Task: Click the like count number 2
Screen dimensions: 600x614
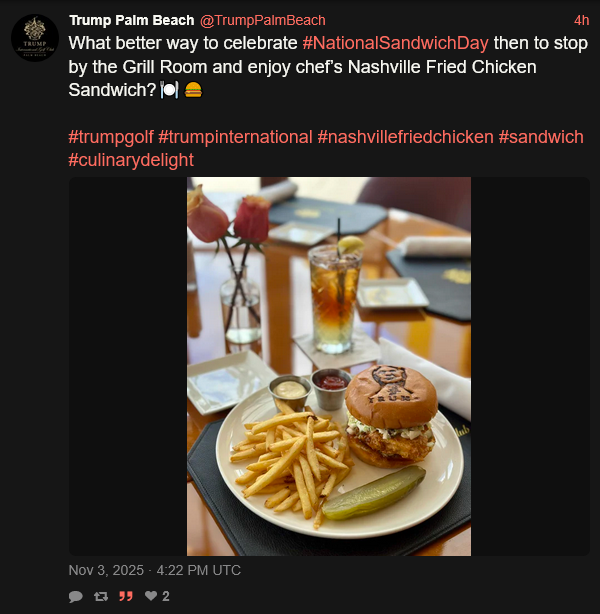Action: [166, 596]
